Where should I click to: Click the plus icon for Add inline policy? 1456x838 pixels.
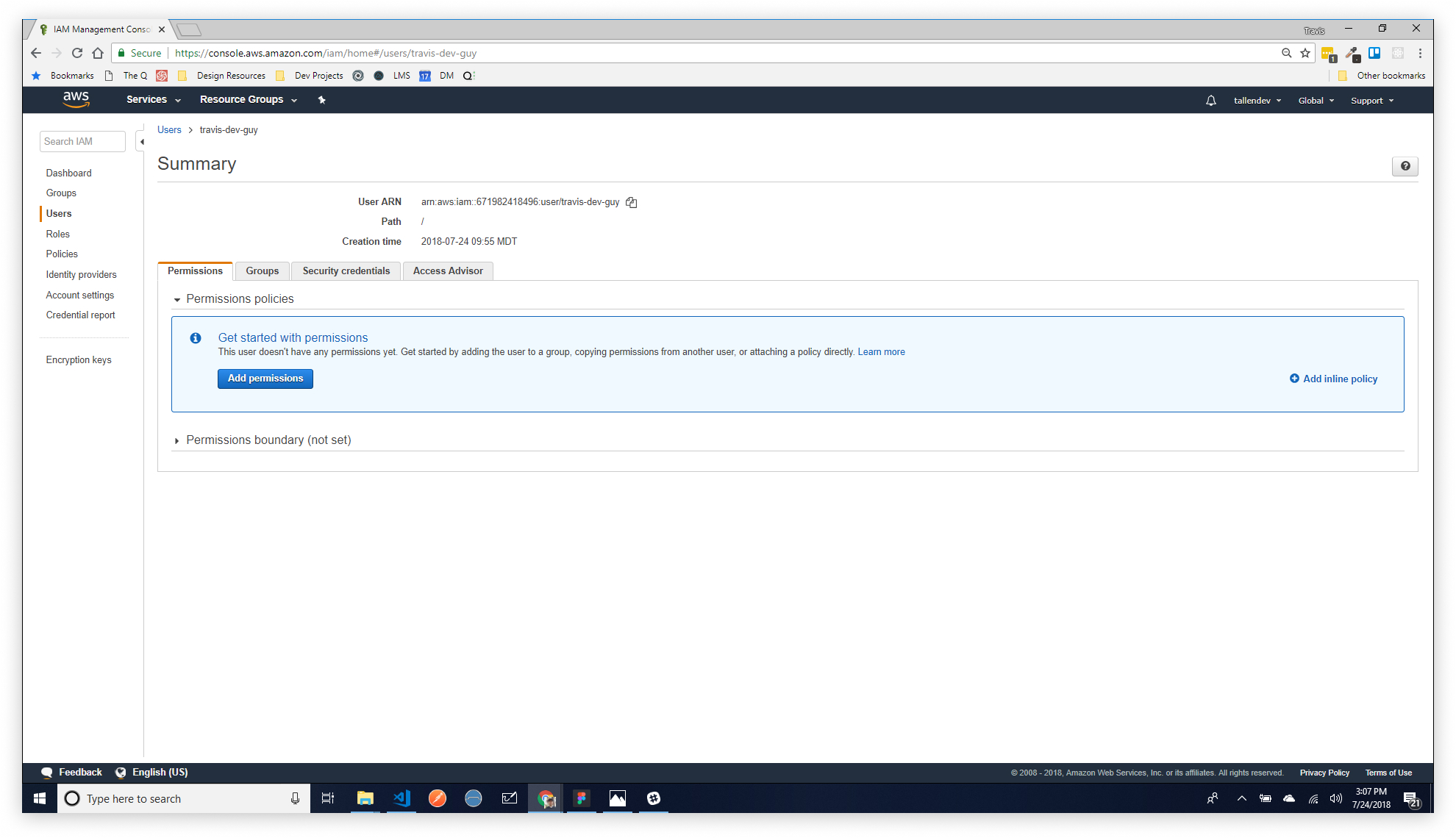coord(1294,379)
